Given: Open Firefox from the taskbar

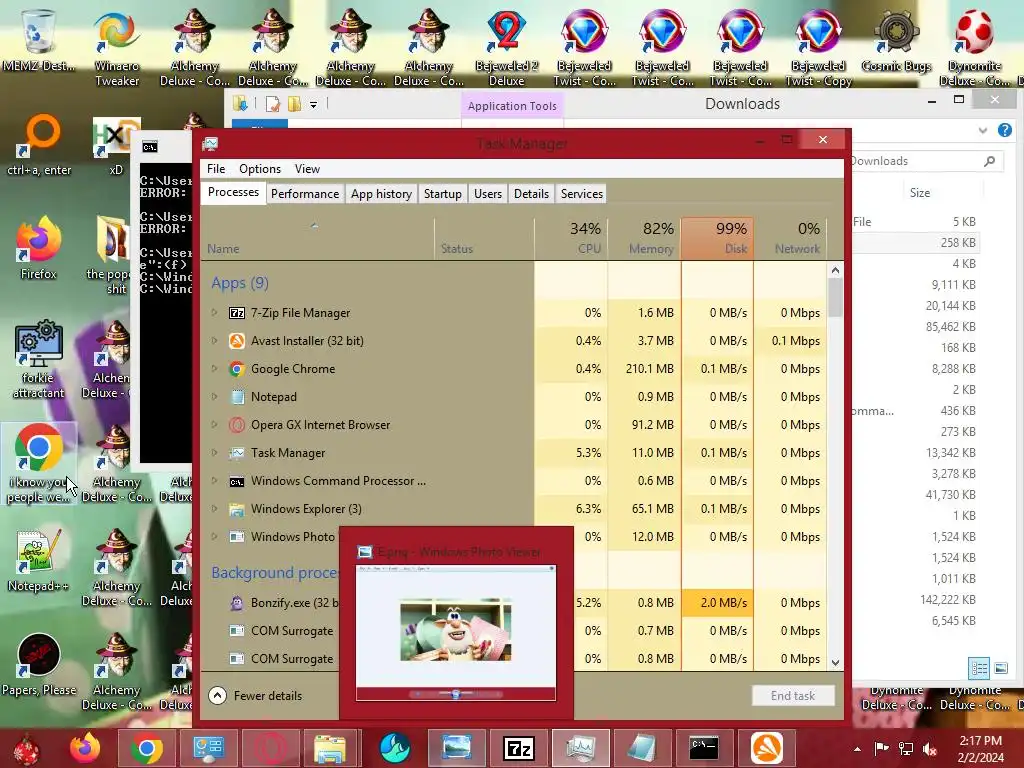Looking at the screenshot, I should [x=86, y=748].
